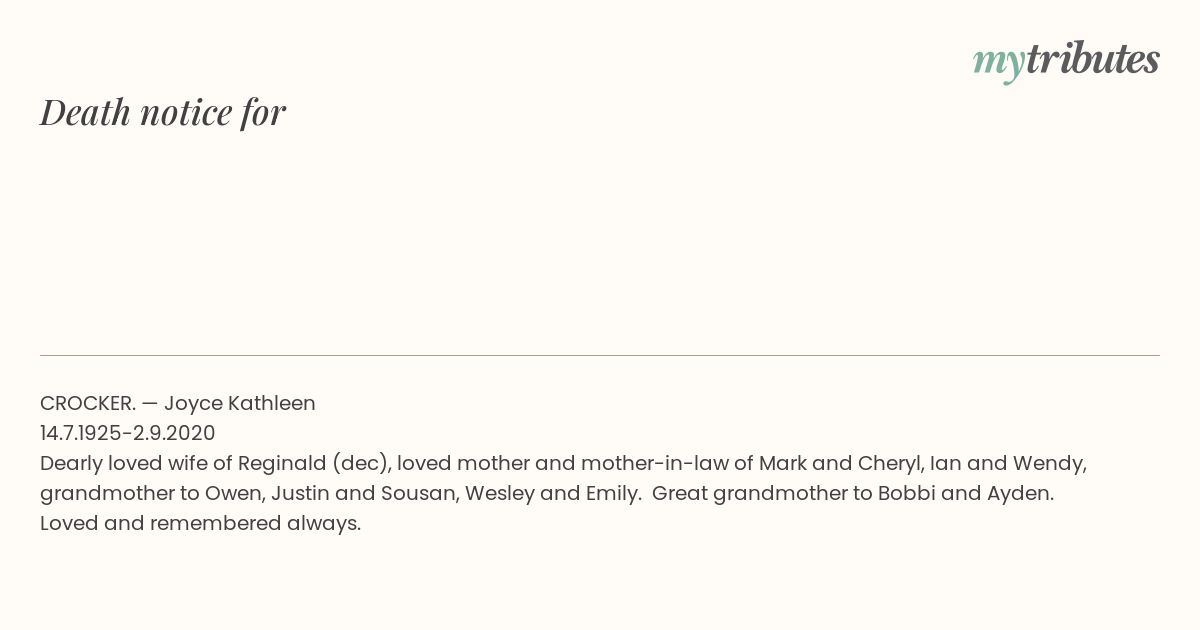Click the "(dec)" abbreviation
This screenshot has height=630, width=1200.
[x=361, y=464]
